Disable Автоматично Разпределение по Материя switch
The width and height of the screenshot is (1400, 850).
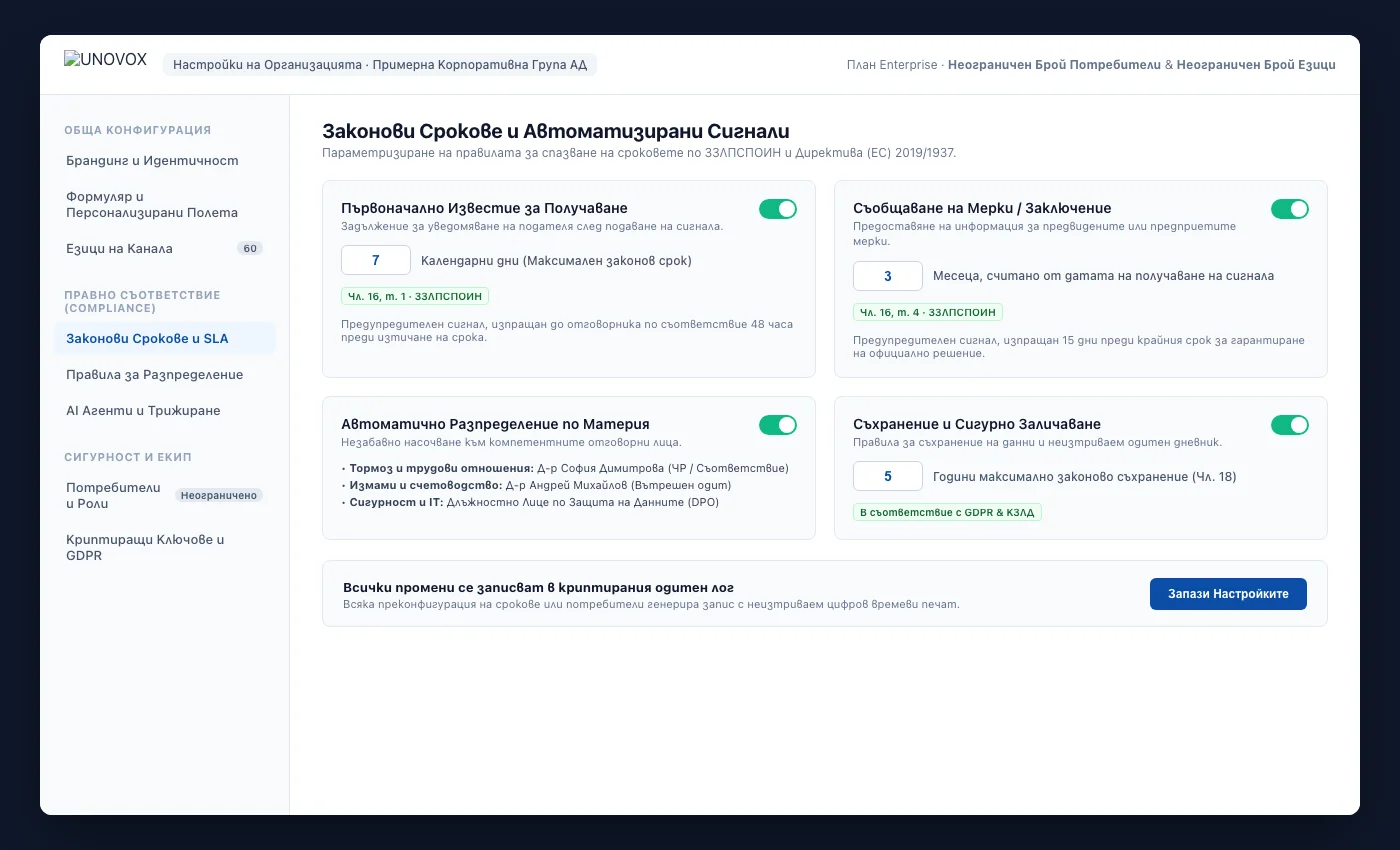click(x=778, y=425)
